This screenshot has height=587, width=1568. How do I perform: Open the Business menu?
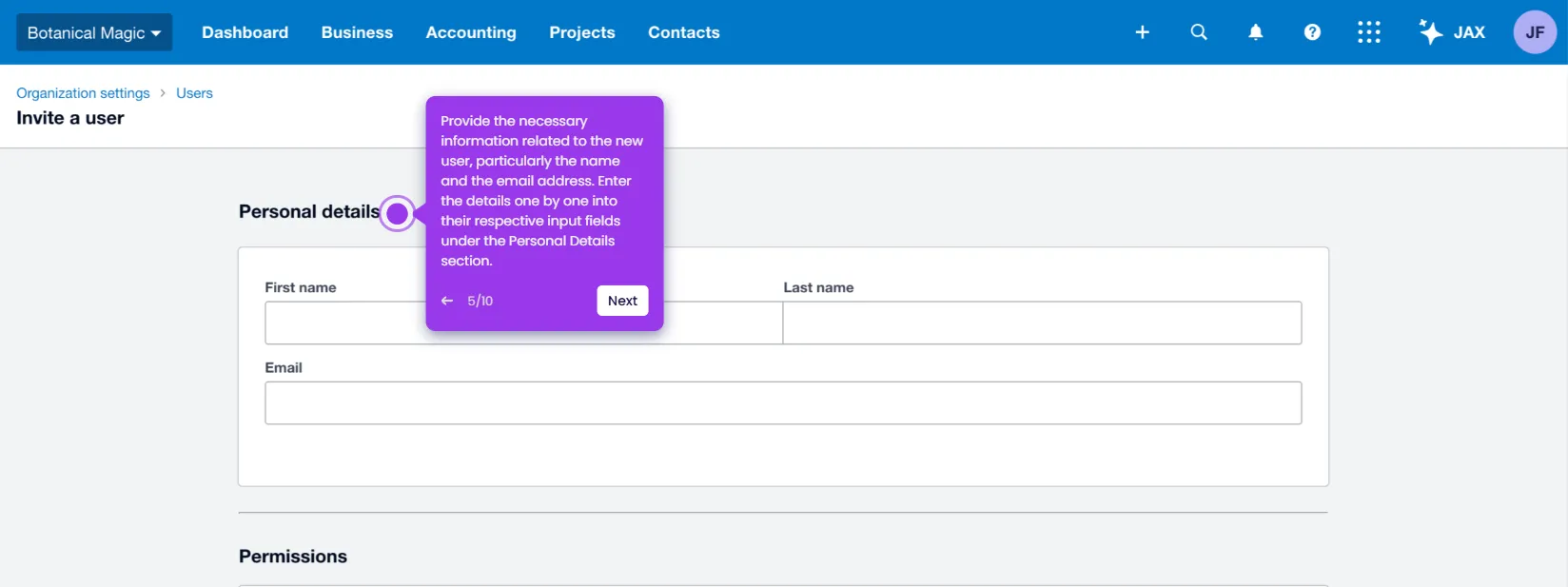tap(357, 32)
